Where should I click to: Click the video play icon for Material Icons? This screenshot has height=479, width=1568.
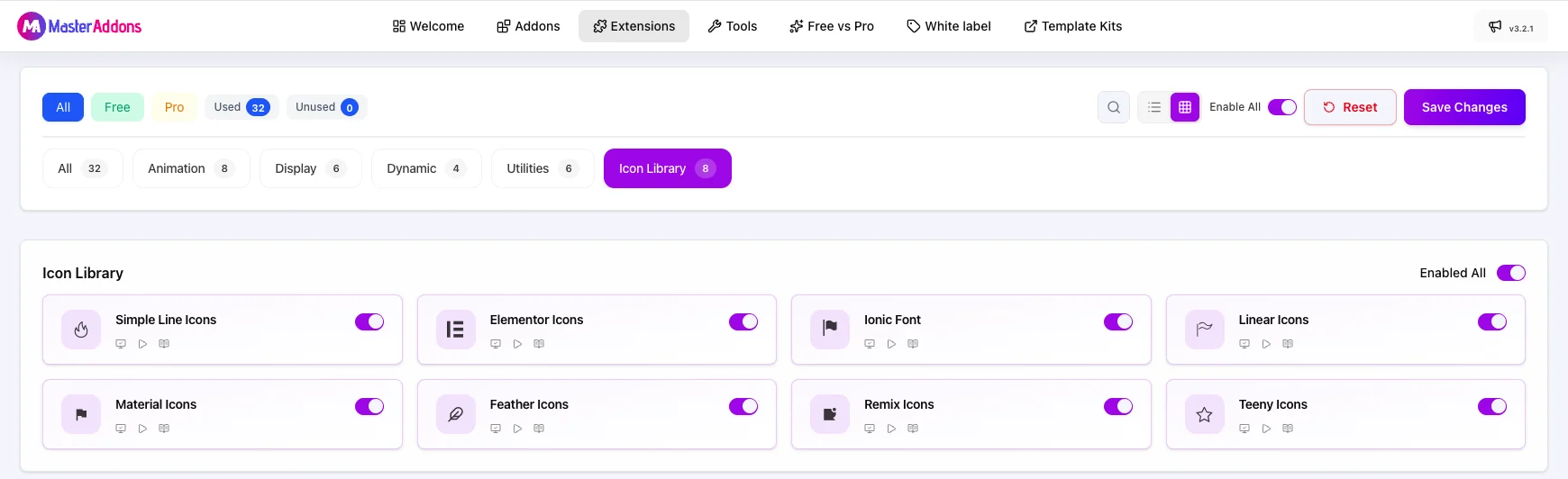[142, 429]
